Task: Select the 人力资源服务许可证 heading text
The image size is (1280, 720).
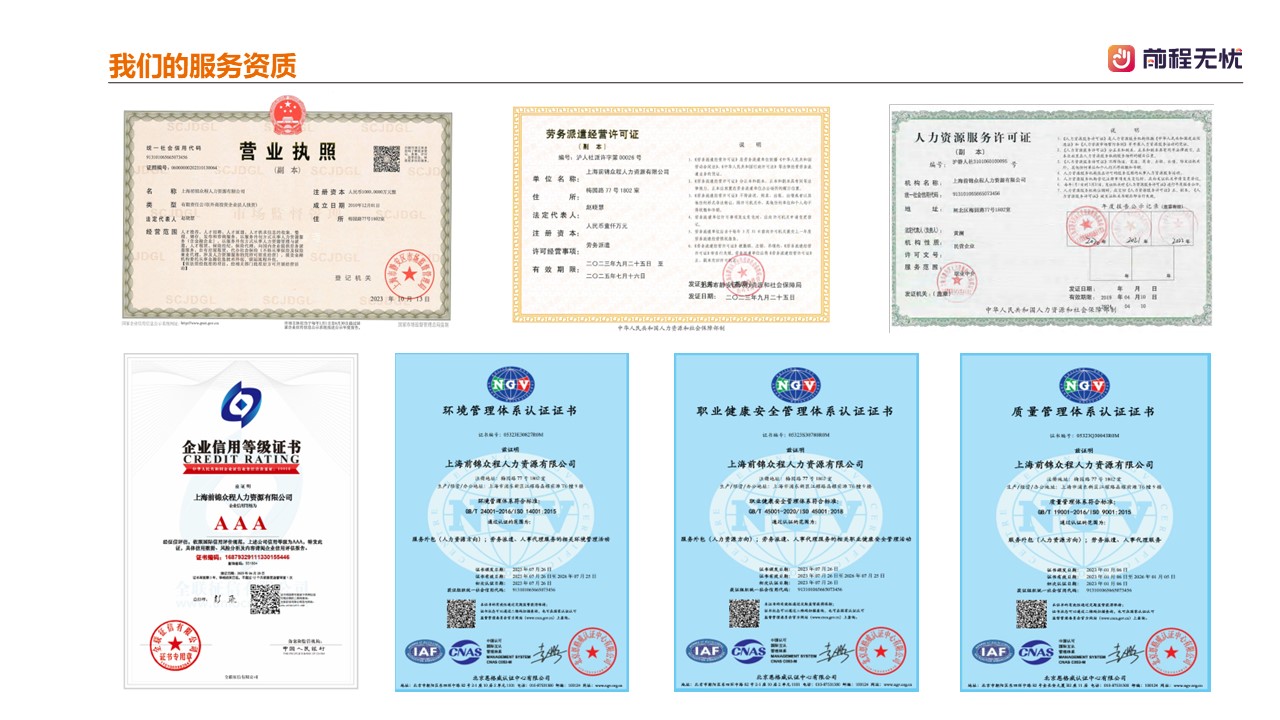Action: (973, 137)
